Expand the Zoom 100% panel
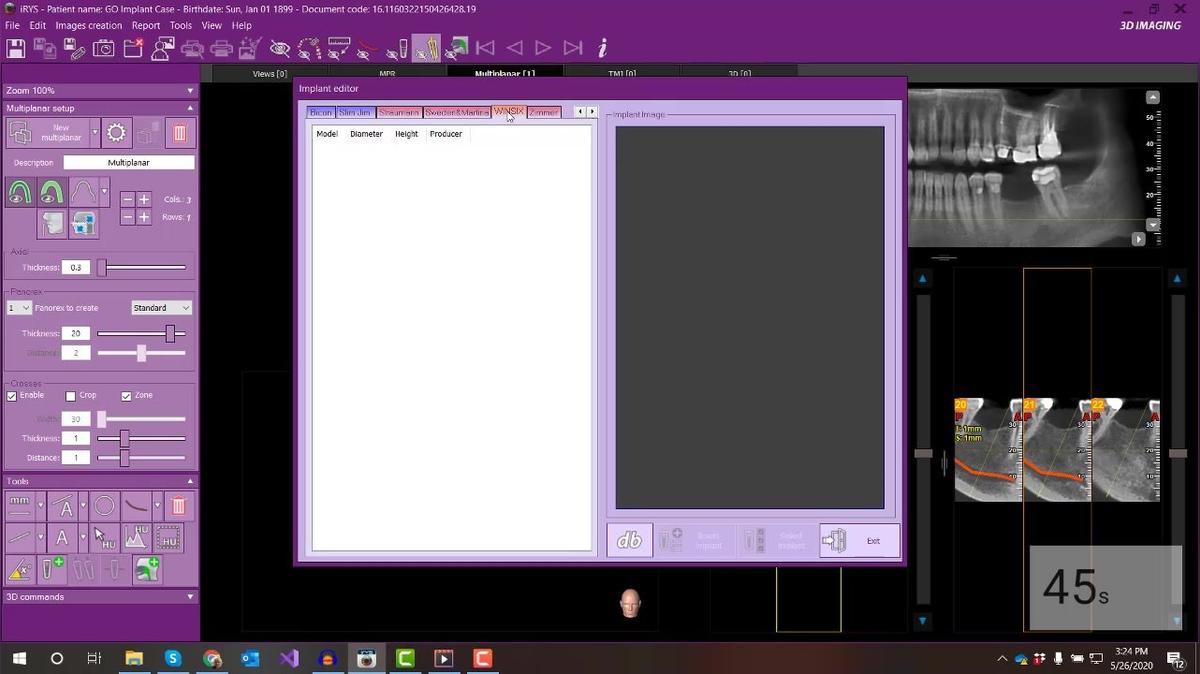 click(x=190, y=90)
